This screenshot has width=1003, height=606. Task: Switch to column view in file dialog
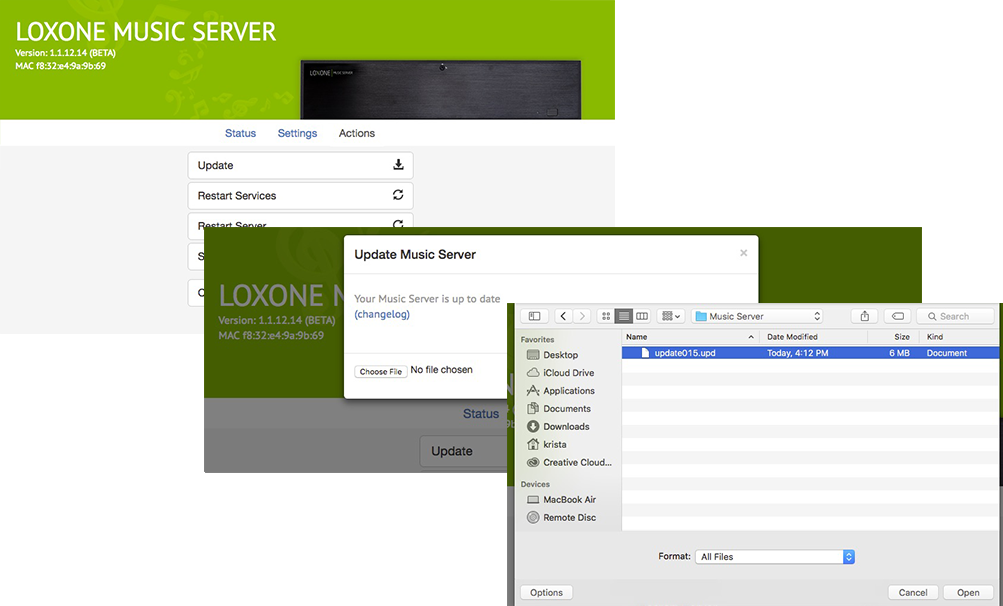(642, 316)
